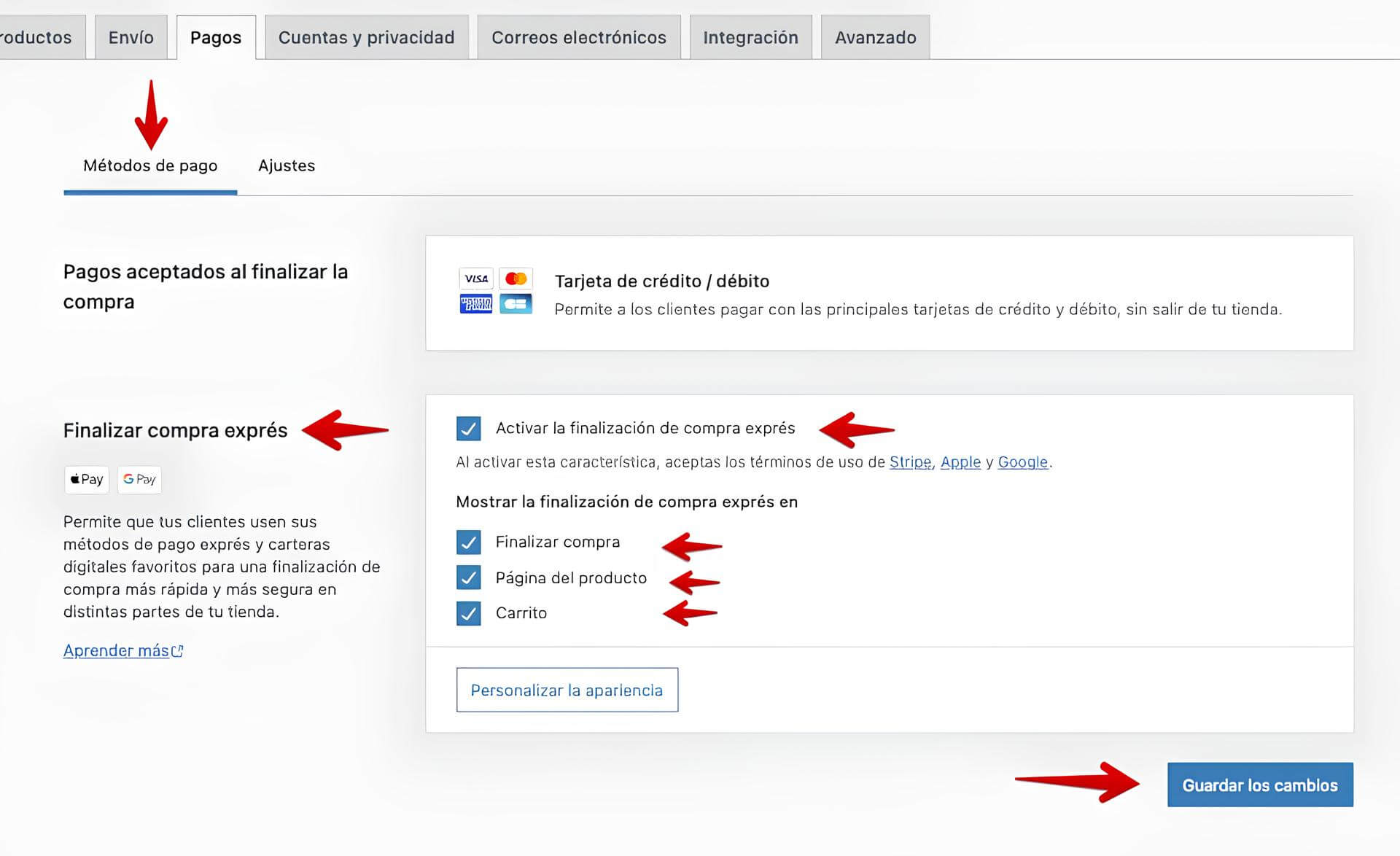Select the Ajustes sub-tab

[x=287, y=166]
